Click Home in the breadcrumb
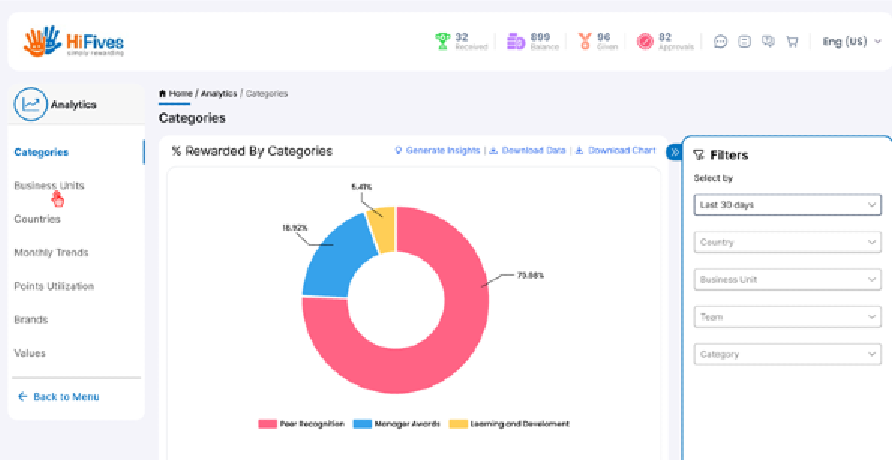The width and height of the screenshot is (892, 460). pyautogui.click(x=179, y=94)
